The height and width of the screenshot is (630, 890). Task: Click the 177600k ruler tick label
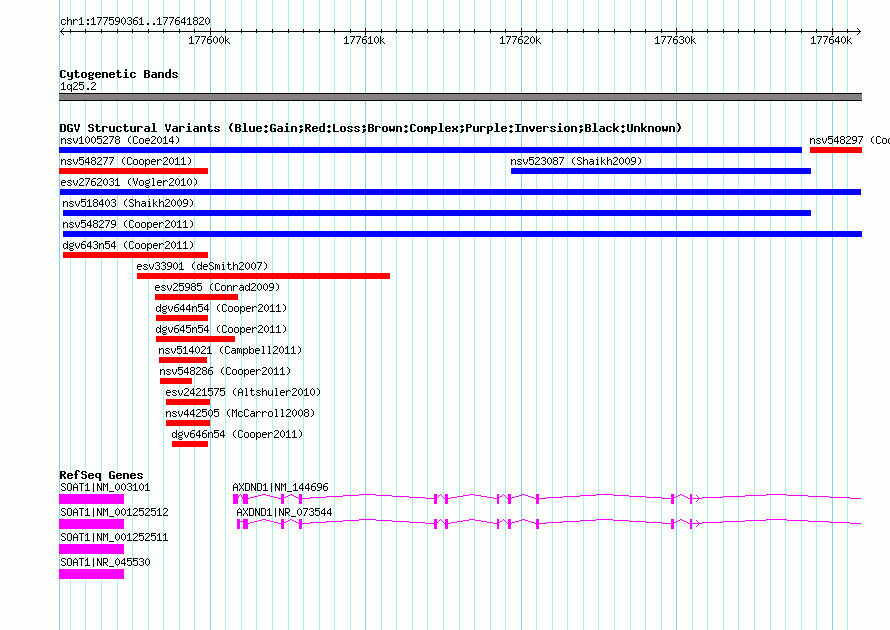tap(209, 40)
